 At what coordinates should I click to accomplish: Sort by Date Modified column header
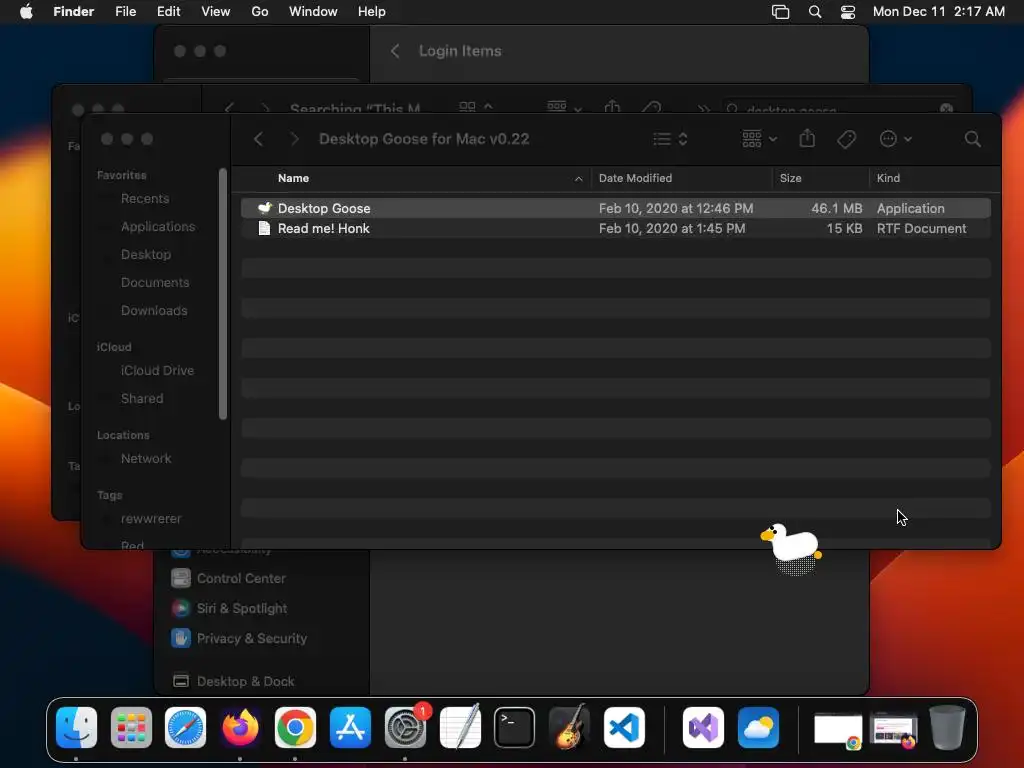tap(635, 178)
